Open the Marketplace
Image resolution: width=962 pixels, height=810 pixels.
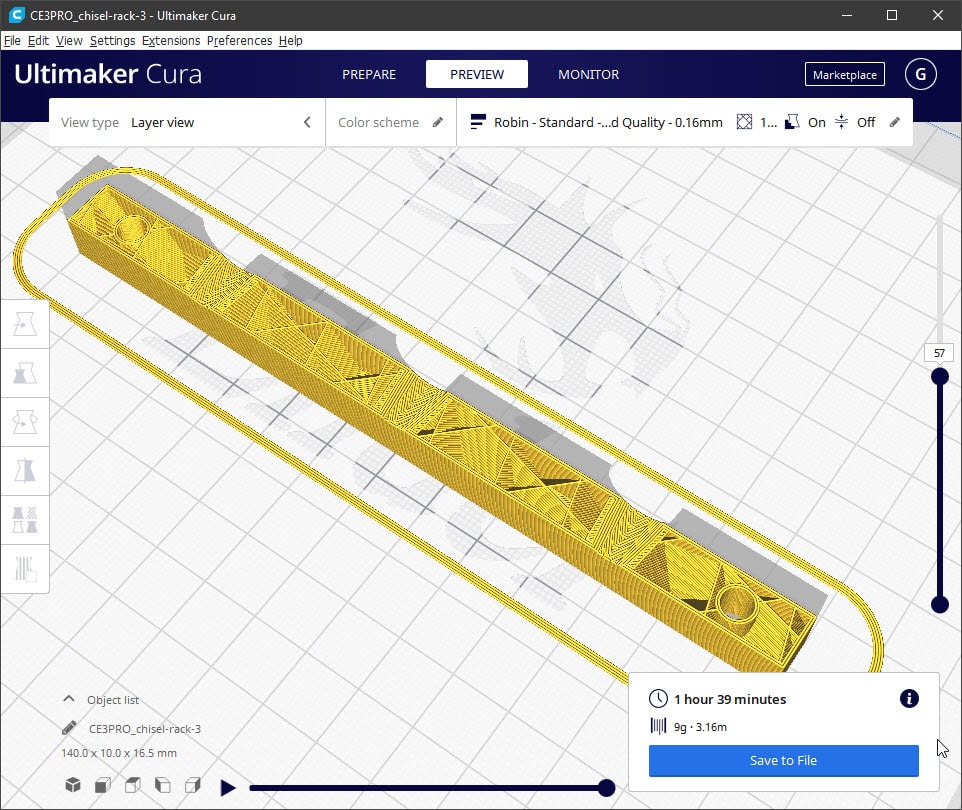coord(844,74)
